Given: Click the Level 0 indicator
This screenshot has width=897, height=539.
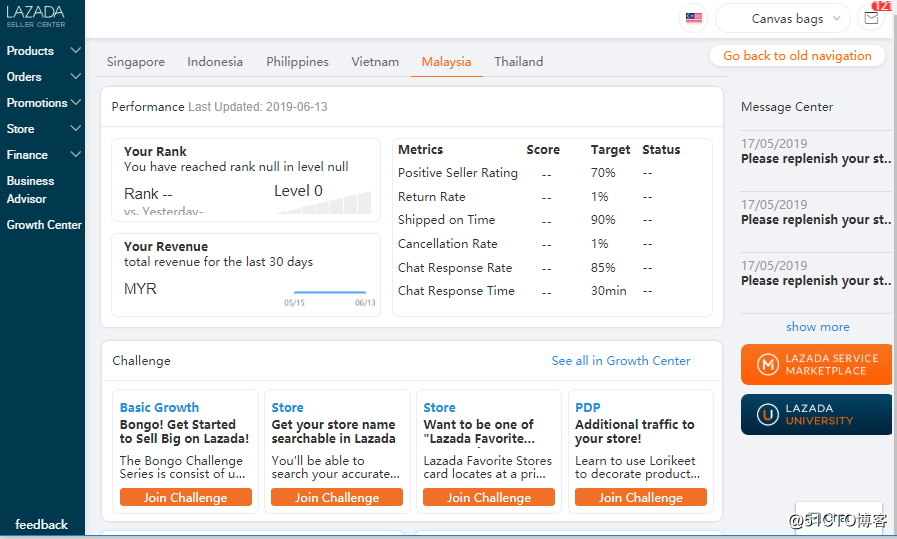Looking at the screenshot, I should coord(298,191).
